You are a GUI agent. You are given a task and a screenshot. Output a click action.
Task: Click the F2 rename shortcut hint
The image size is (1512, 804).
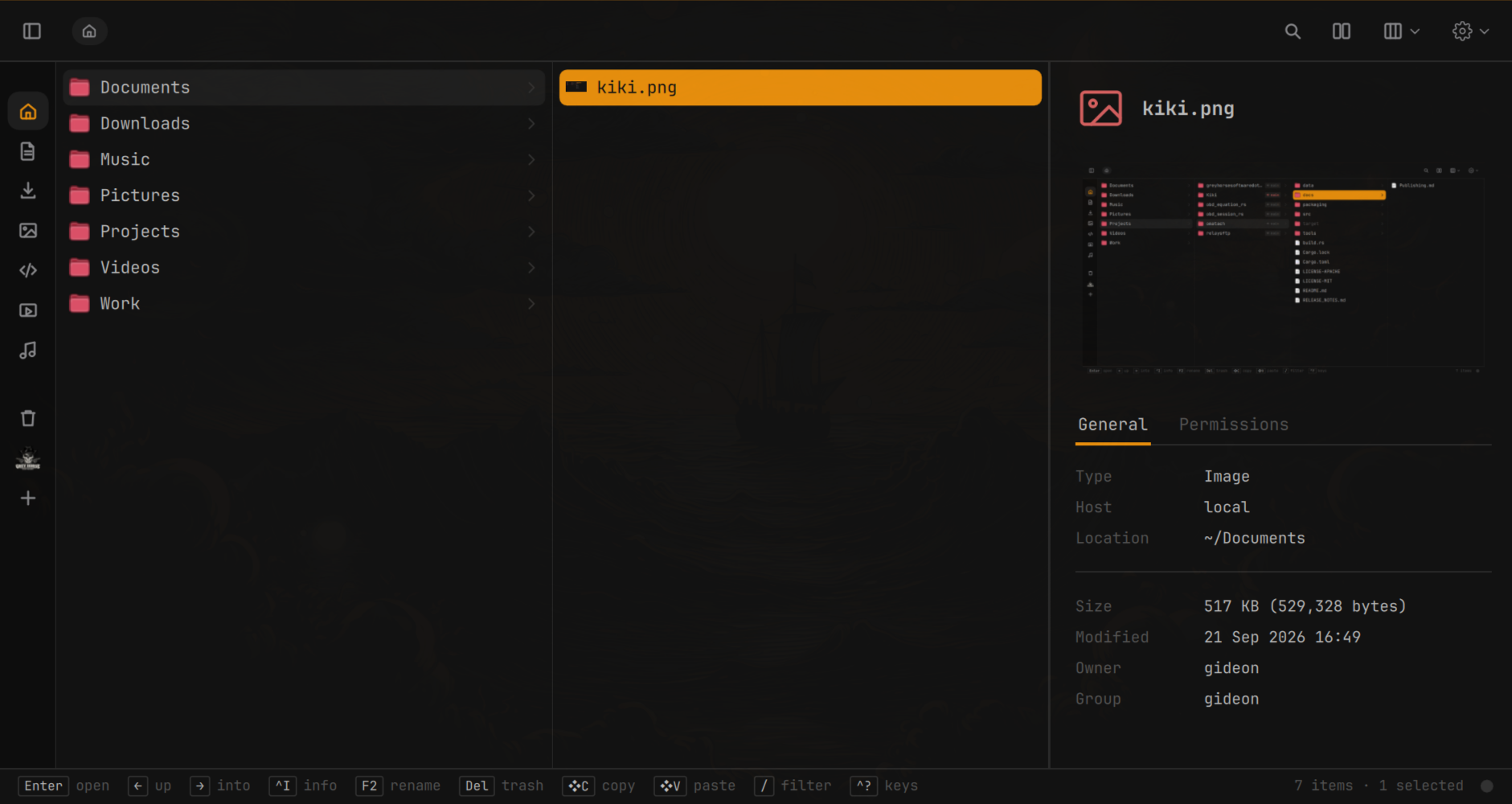(x=398, y=786)
